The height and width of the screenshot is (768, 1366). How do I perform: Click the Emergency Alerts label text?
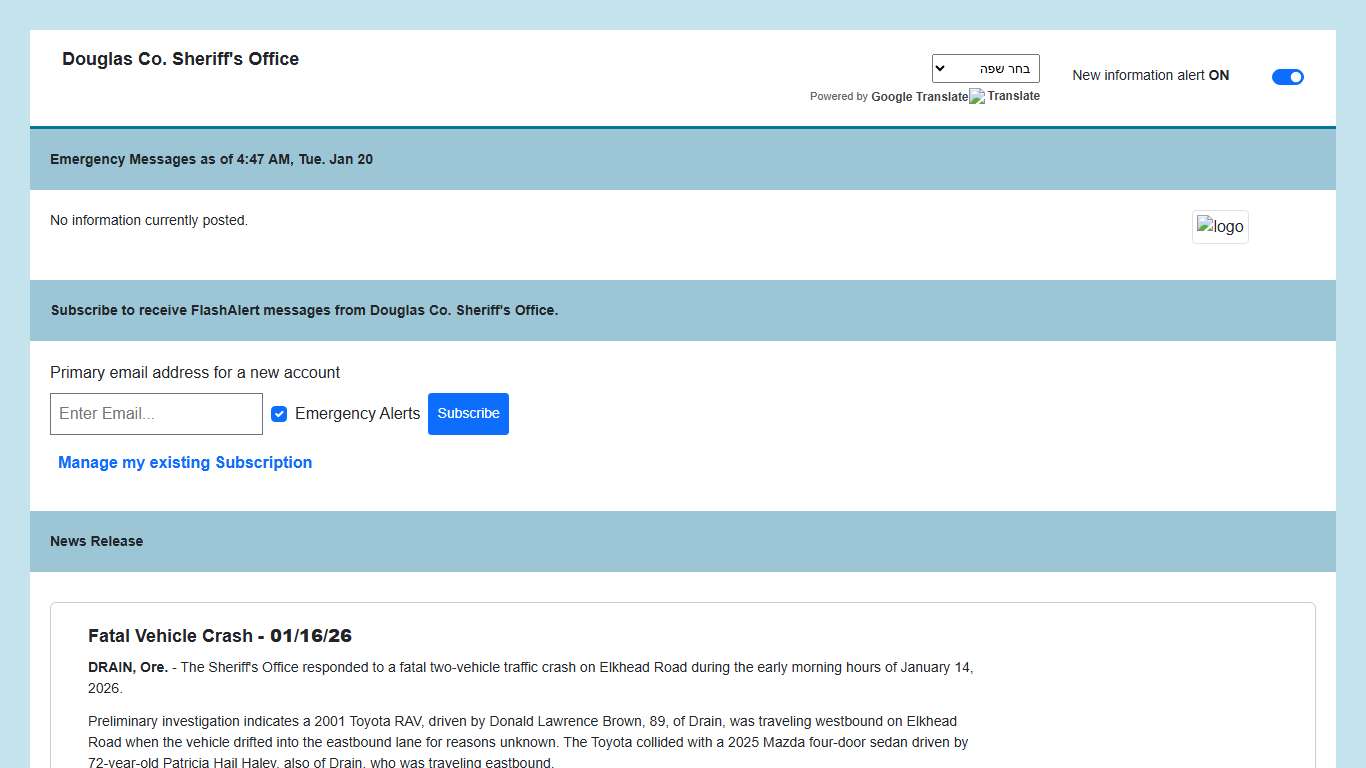[x=357, y=414]
